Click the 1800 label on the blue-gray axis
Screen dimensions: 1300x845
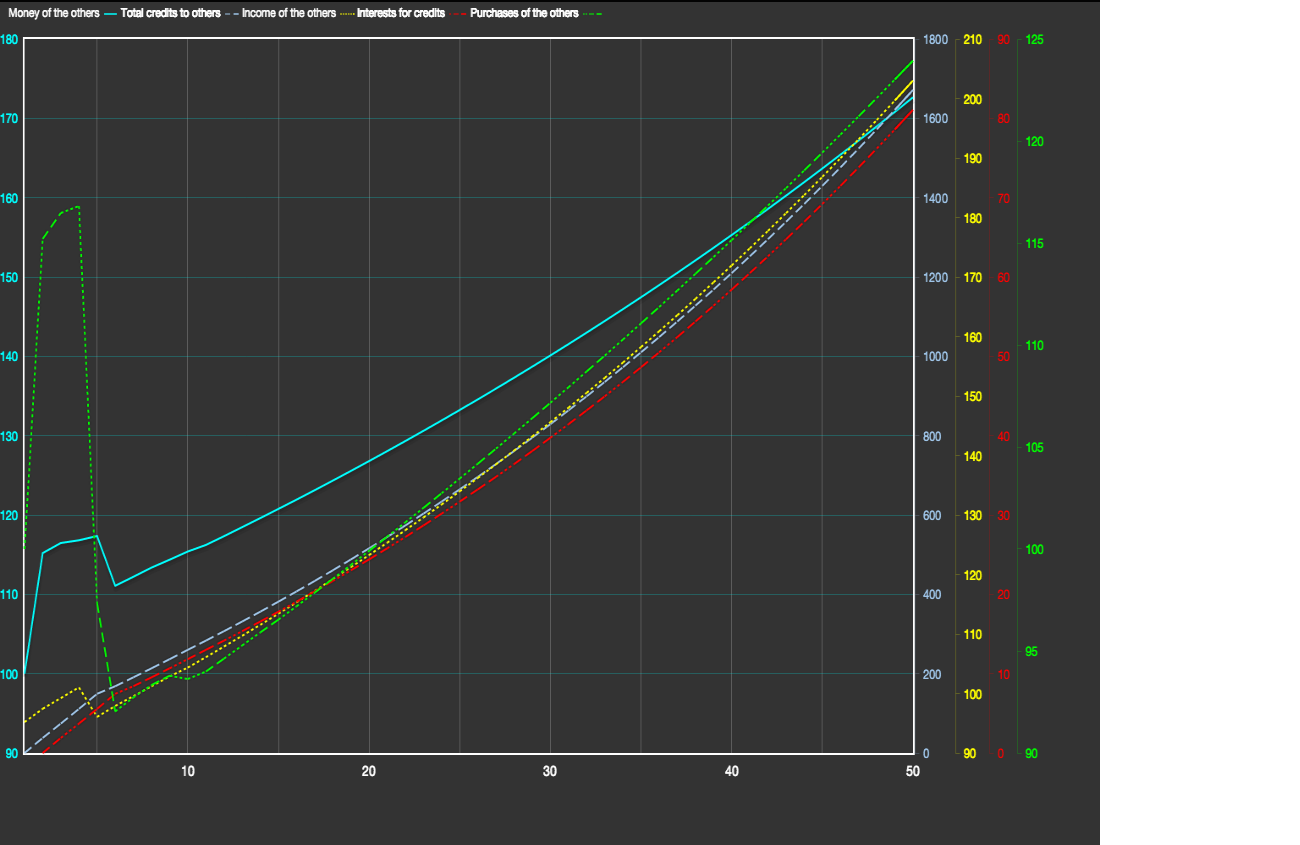[x=935, y=40]
